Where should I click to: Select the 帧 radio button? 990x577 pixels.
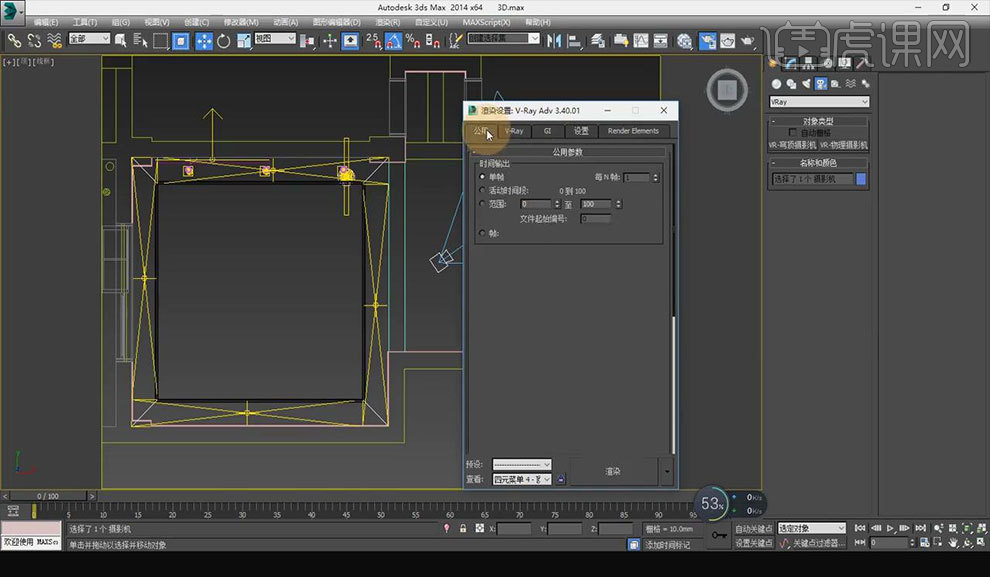tap(483, 233)
